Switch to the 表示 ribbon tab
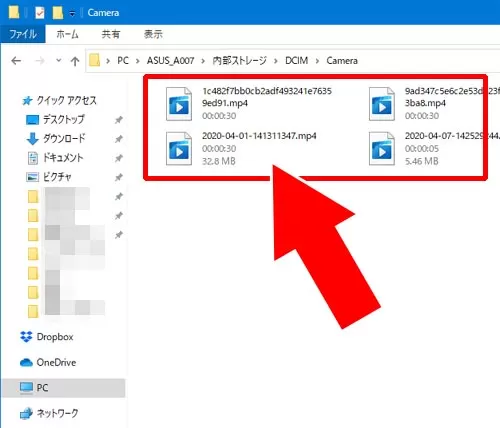 point(153,34)
